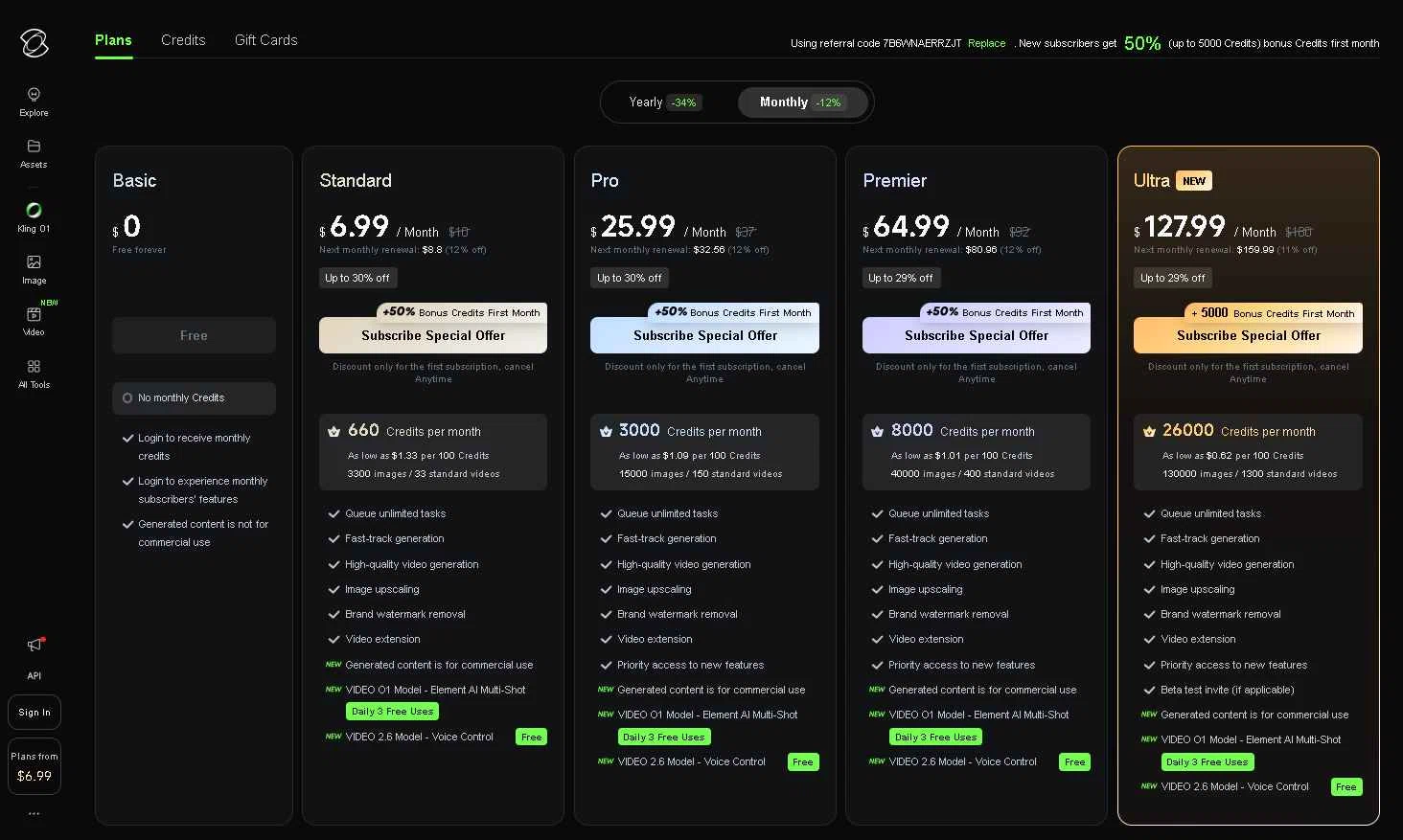Viewport: 1403px width, 840px height.
Task: Open the All Tools grid icon
Action: 34,366
